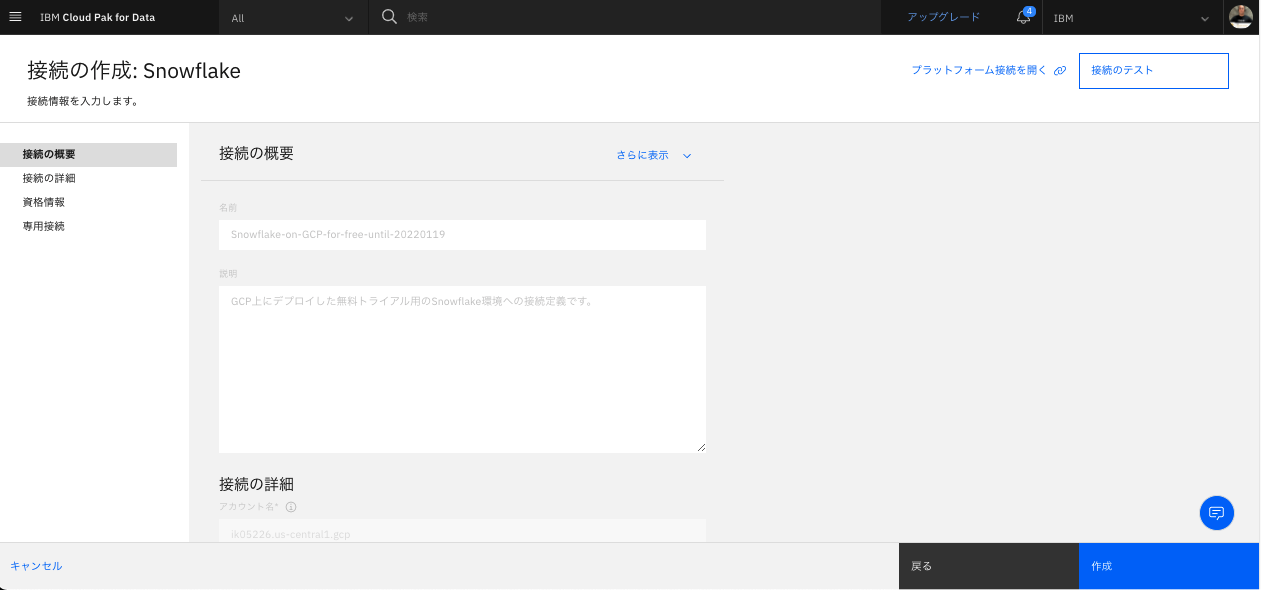The height and width of the screenshot is (590, 1261).
Task: Click the 説明 description textarea
Action: tap(462, 369)
